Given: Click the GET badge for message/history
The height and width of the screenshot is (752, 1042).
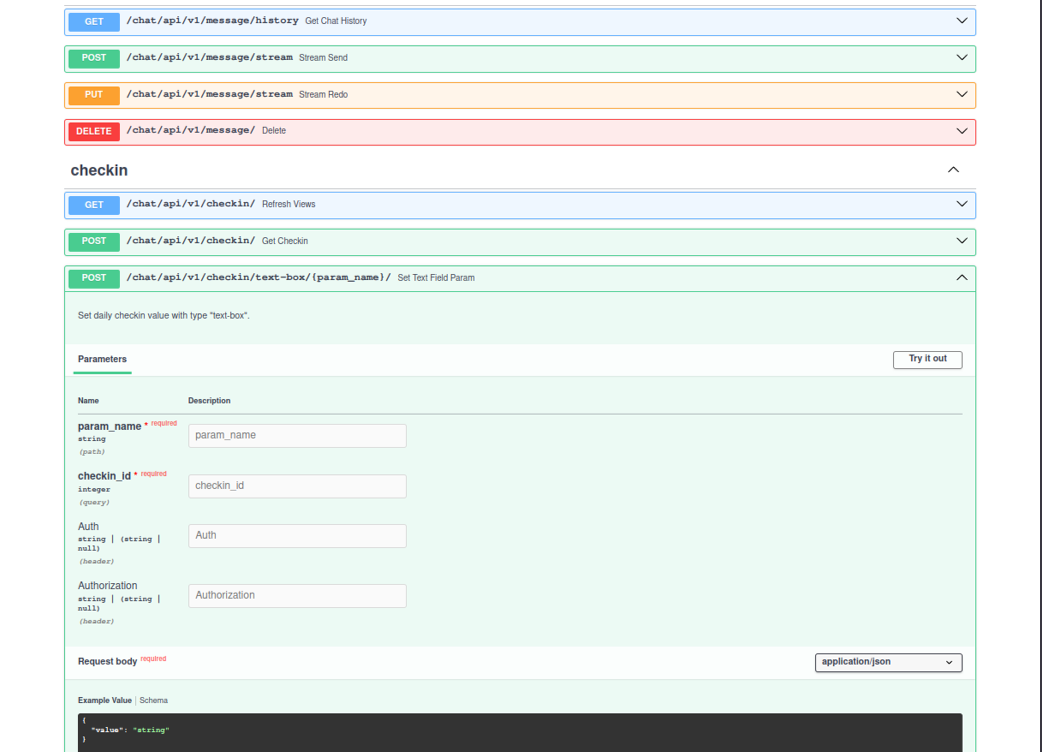Looking at the screenshot, I should pos(94,21).
